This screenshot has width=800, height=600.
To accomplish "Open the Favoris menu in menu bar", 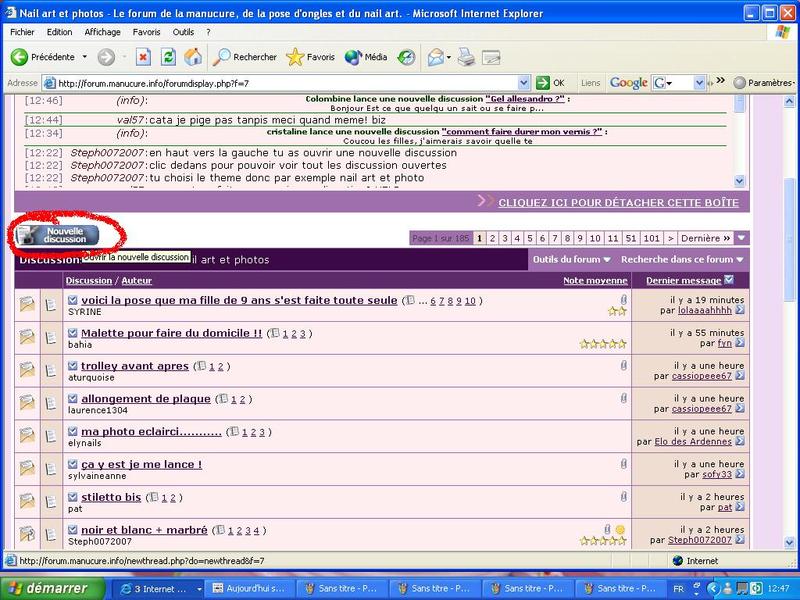I will pos(146,32).
